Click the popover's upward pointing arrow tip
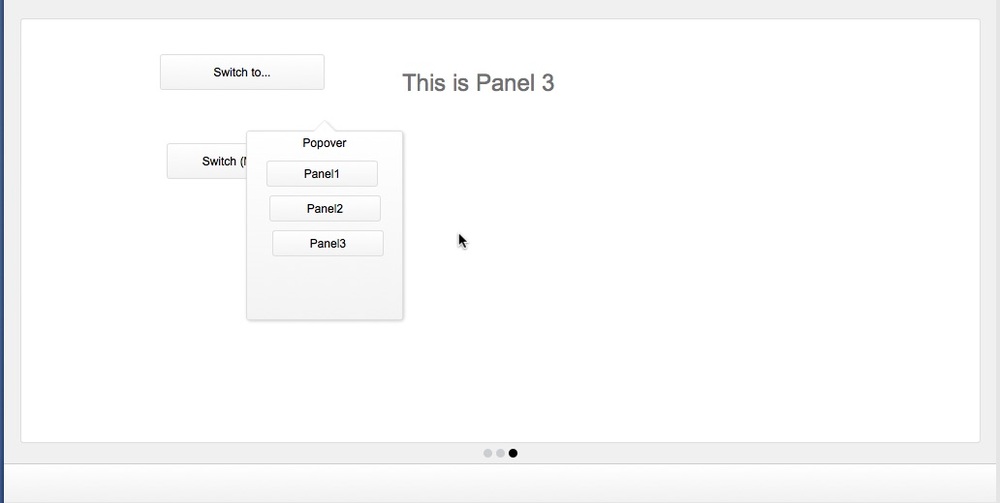Viewport: 1000px width, 503px height. [325, 124]
